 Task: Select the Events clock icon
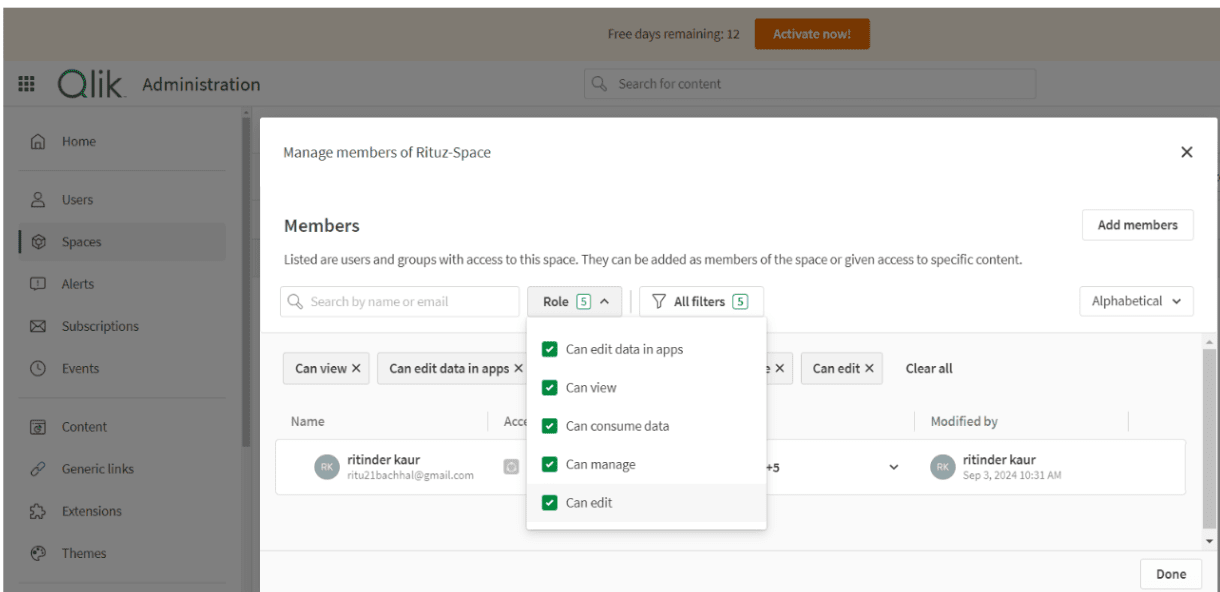click(x=40, y=368)
